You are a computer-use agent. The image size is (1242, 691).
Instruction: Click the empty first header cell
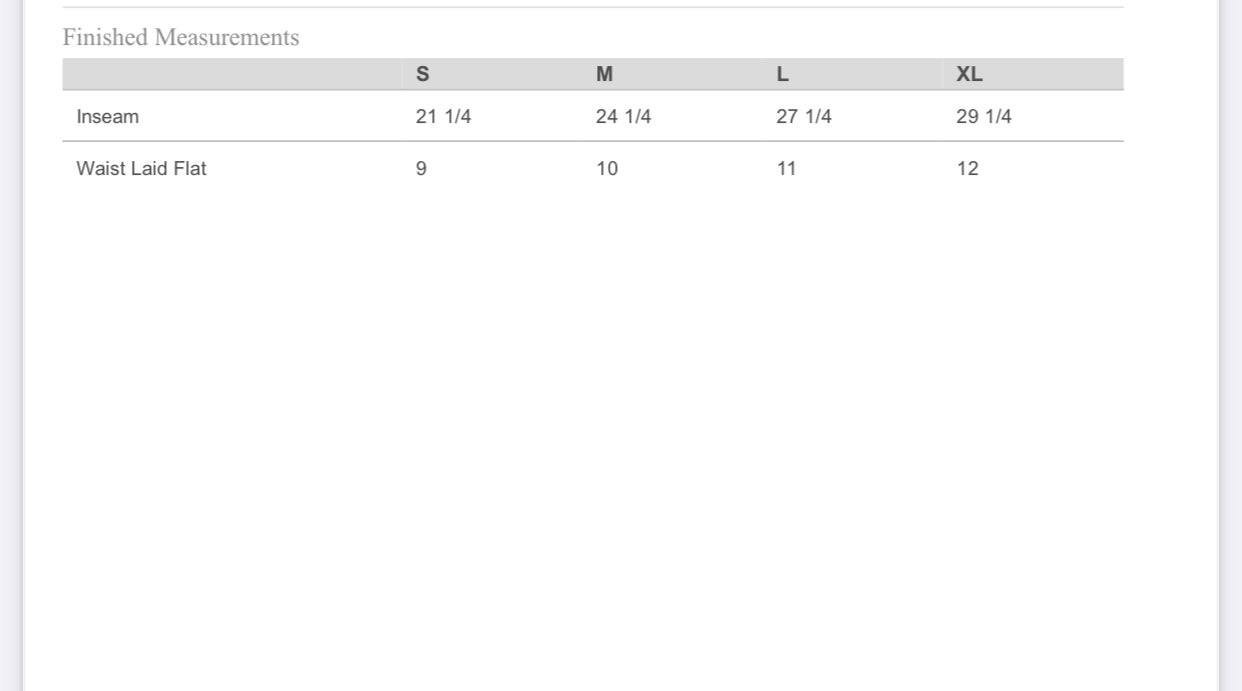coord(232,74)
